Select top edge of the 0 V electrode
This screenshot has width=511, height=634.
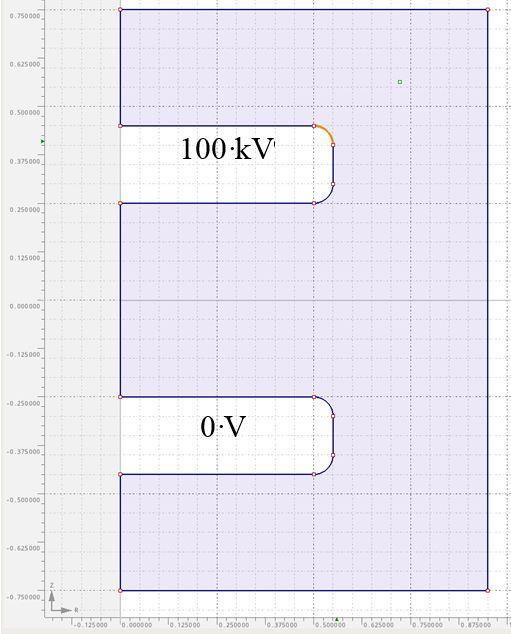click(217, 397)
